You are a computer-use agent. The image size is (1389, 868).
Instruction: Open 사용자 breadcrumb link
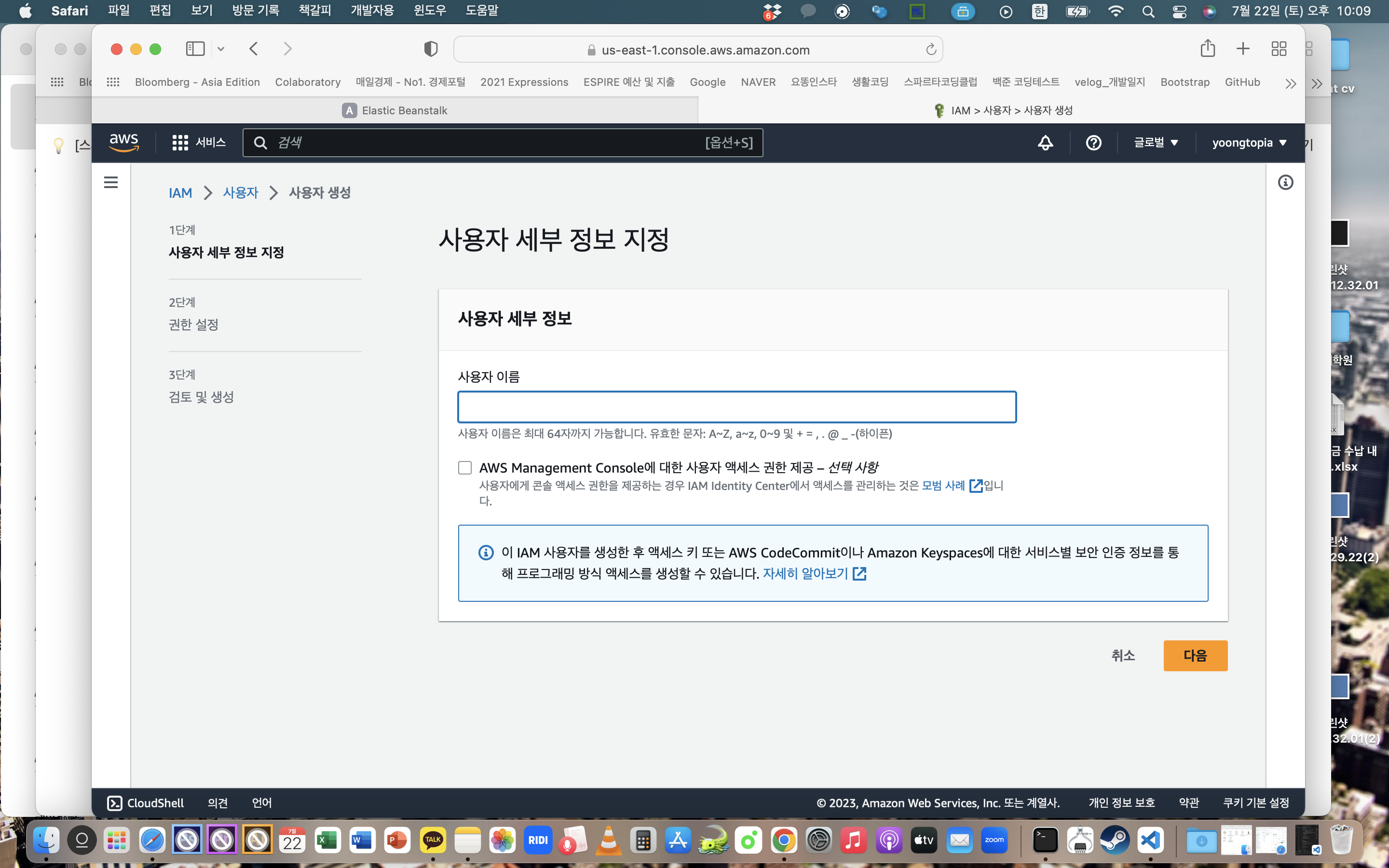(241, 193)
